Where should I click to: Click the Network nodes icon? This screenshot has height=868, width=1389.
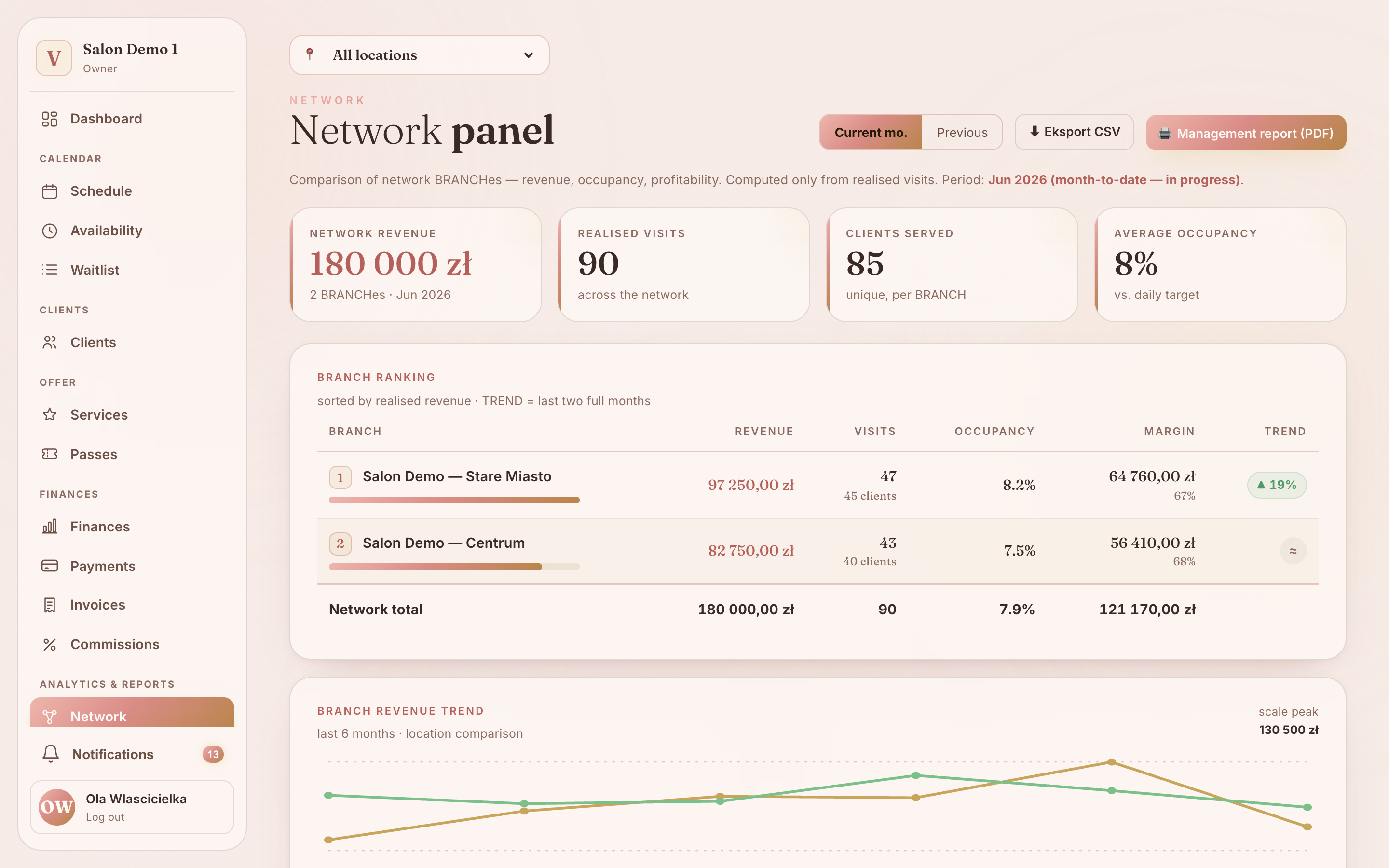pyautogui.click(x=50, y=717)
